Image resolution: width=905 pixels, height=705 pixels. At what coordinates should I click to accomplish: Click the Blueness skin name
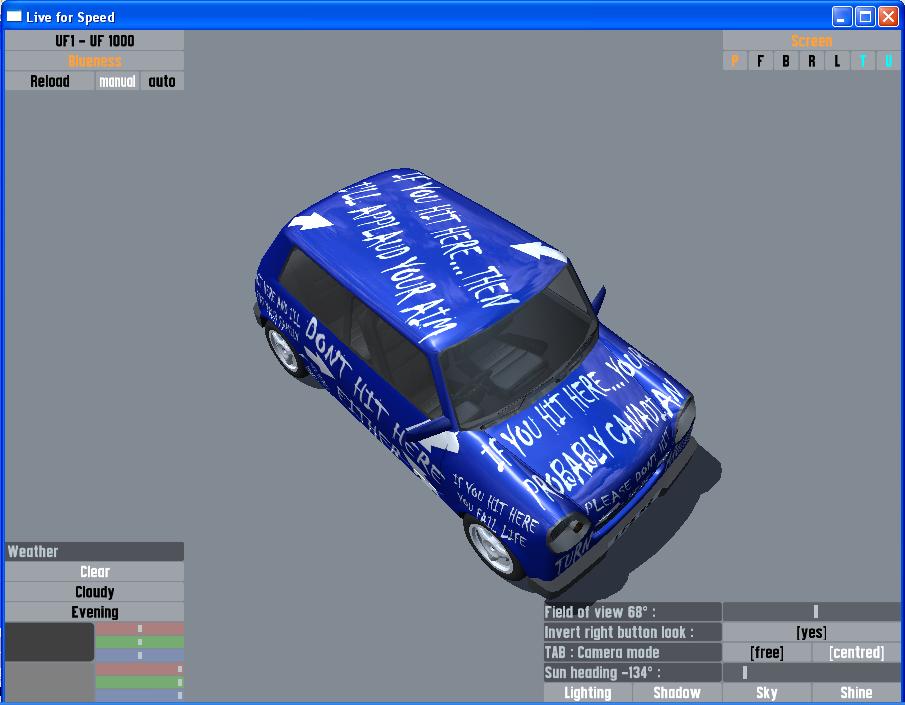[x=94, y=61]
